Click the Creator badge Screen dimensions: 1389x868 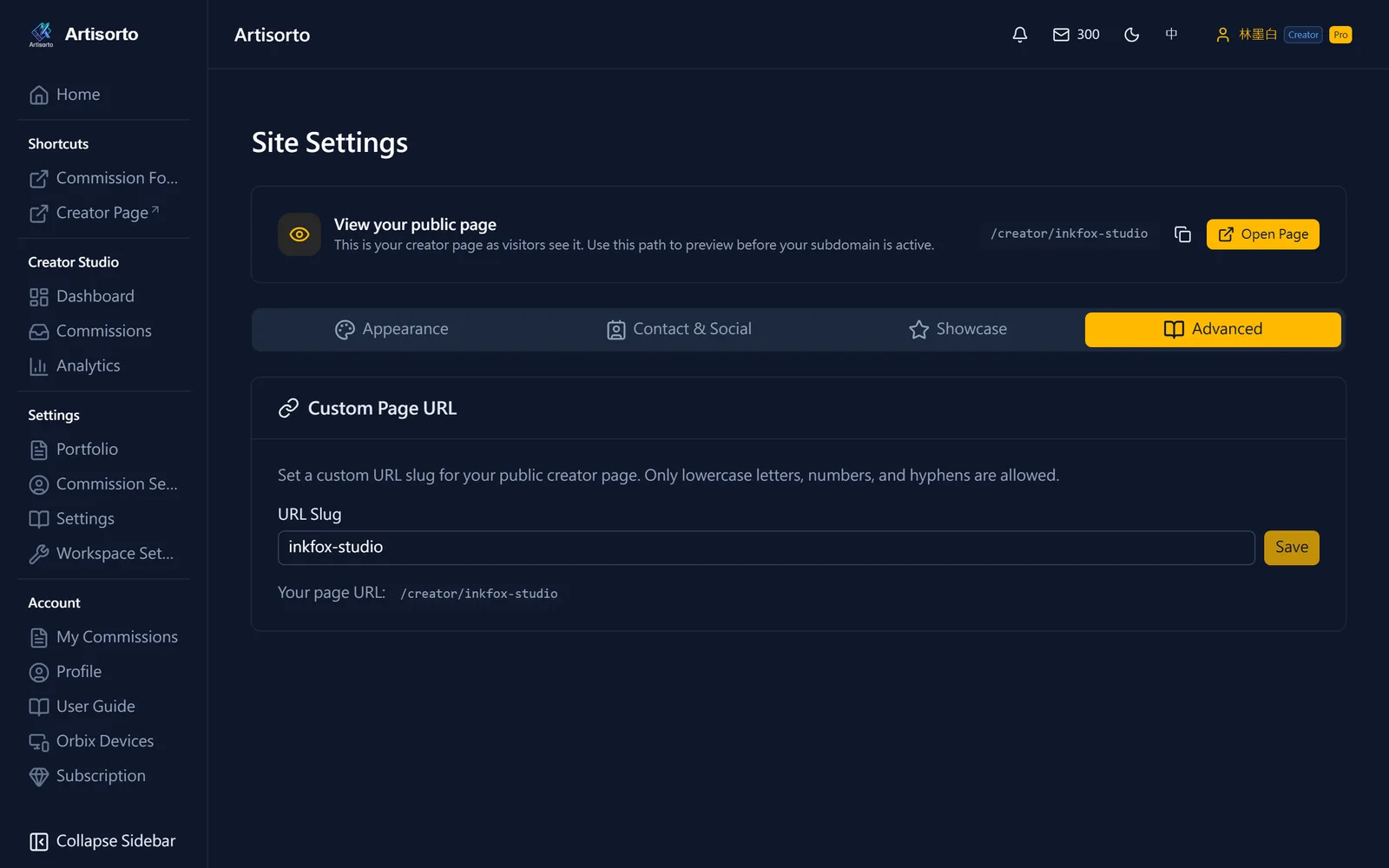[1303, 35]
